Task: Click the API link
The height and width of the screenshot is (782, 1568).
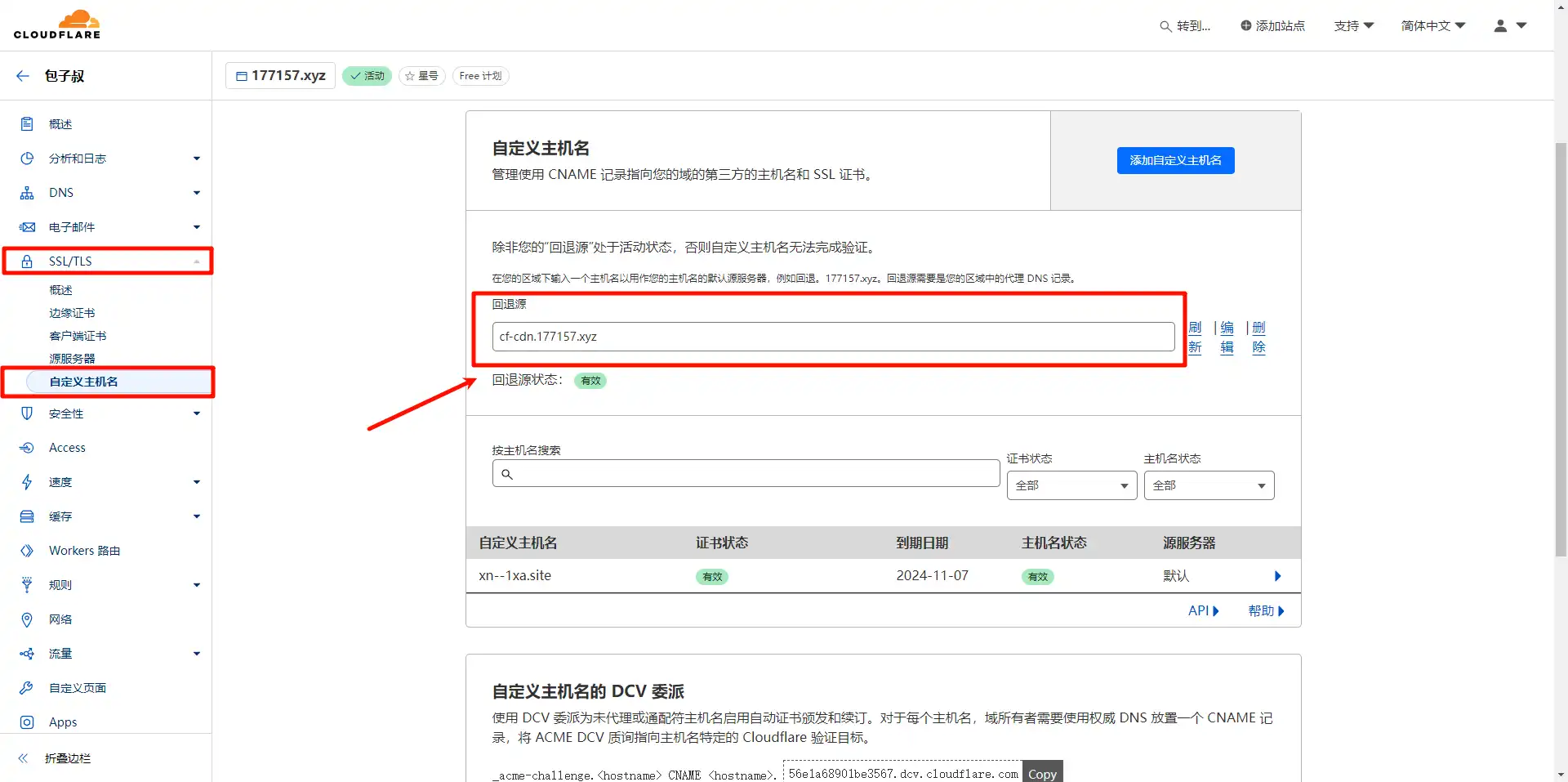Action: tap(1203, 611)
